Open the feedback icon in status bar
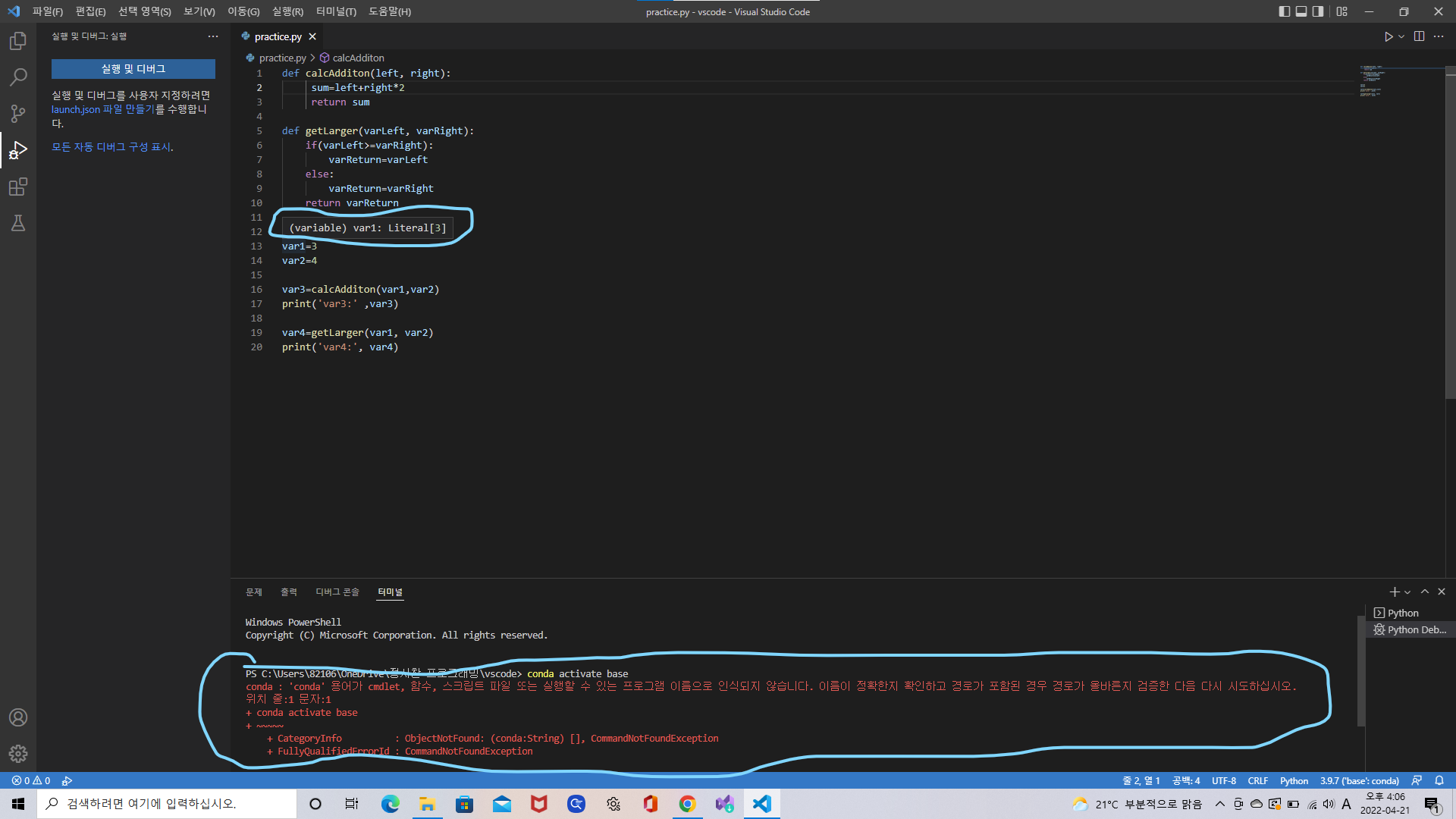 (1417, 780)
